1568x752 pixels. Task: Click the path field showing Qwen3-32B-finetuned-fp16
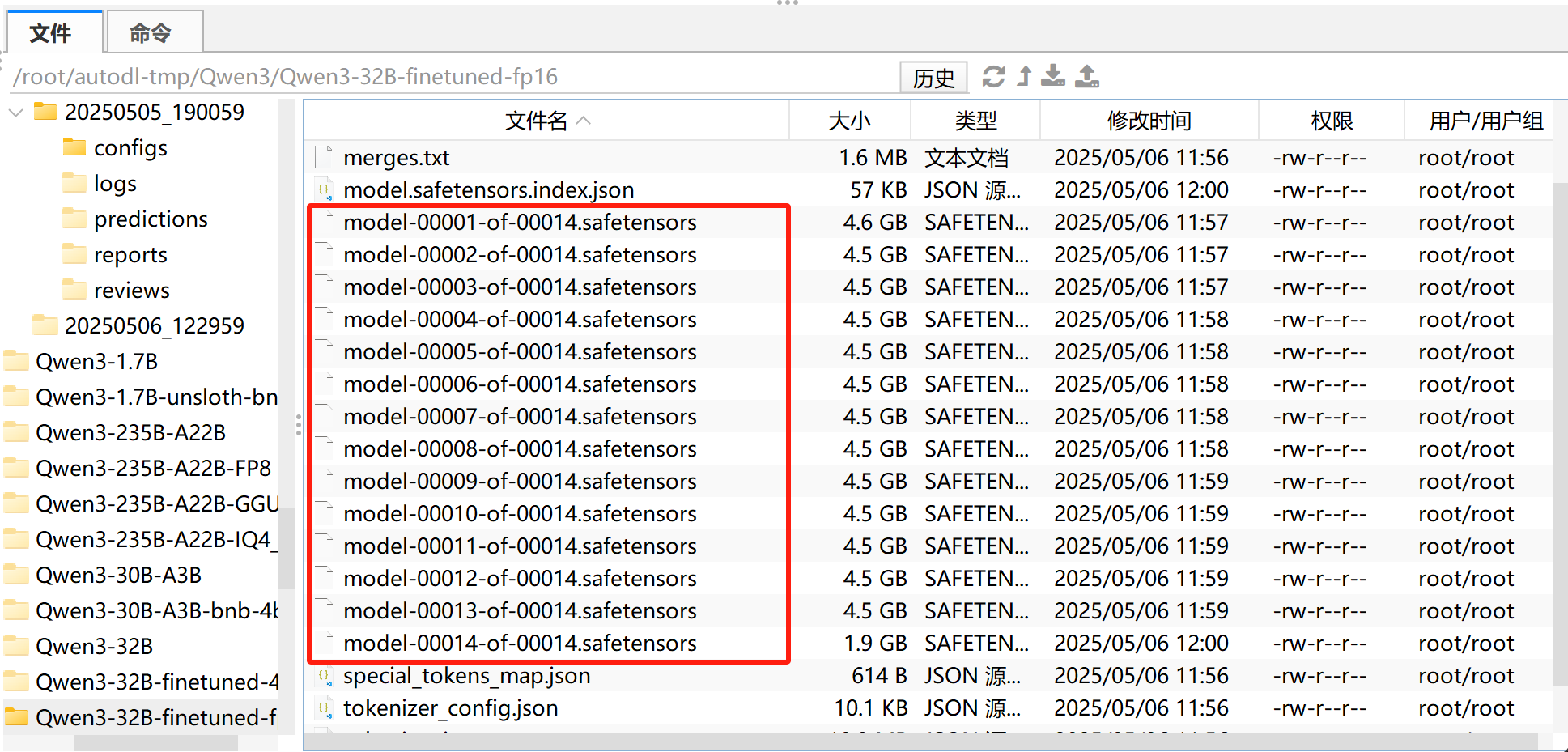(453, 76)
